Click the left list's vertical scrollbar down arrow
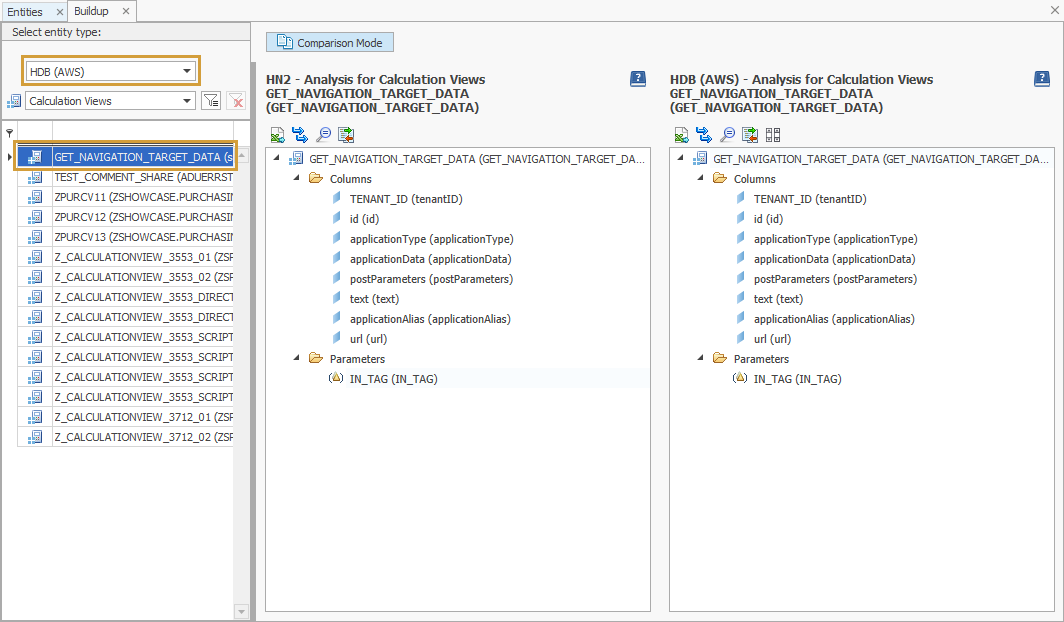Screen dimensions: 1064x622 tap(241, 610)
